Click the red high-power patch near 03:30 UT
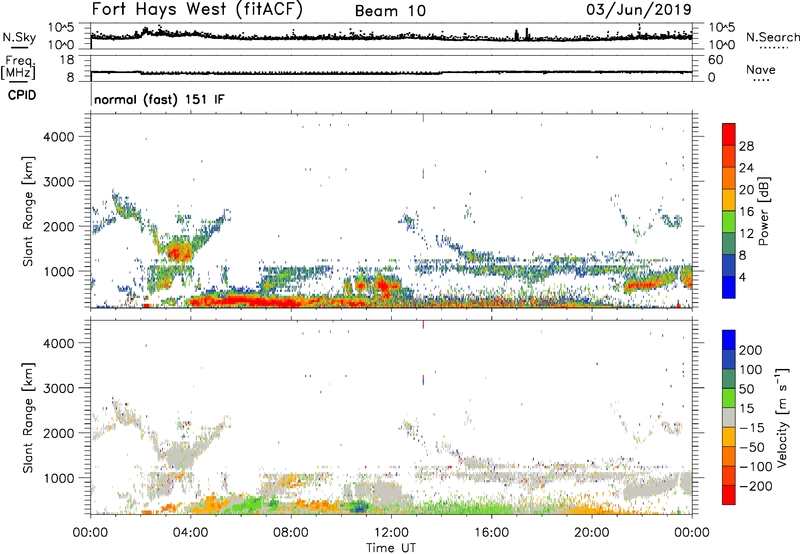The image size is (800, 554). pos(178,252)
